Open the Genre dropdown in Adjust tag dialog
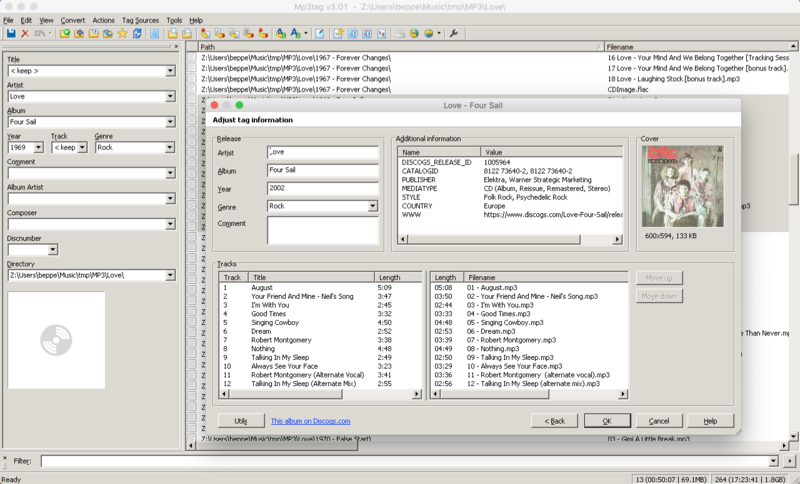The height and width of the screenshot is (484, 800). [373, 206]
